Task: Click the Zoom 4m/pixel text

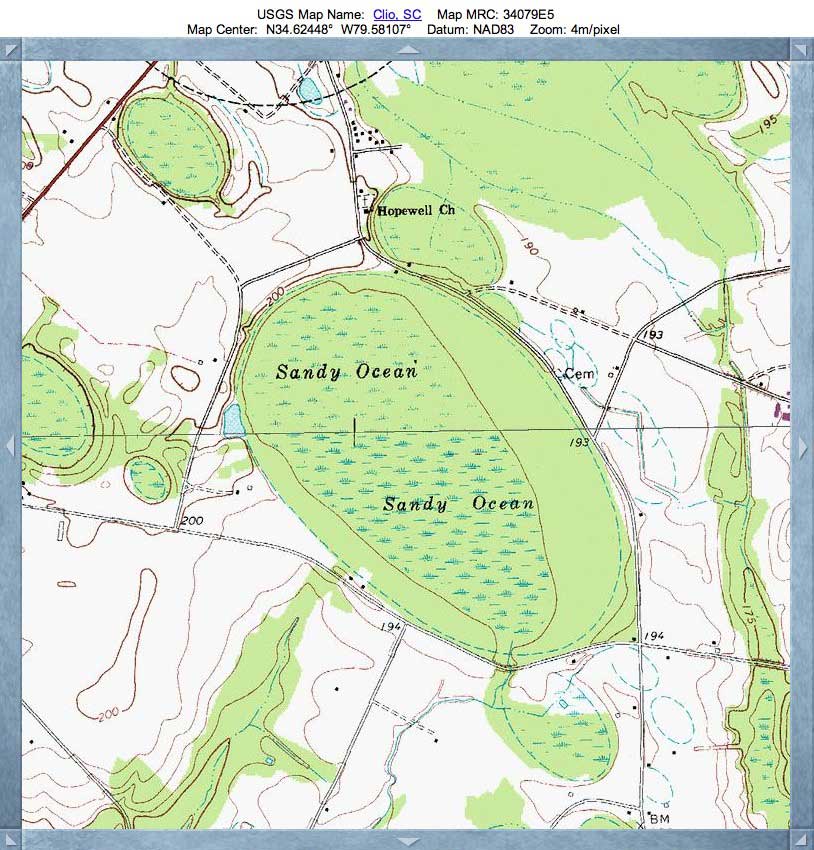Action: [x=574, y=30]
